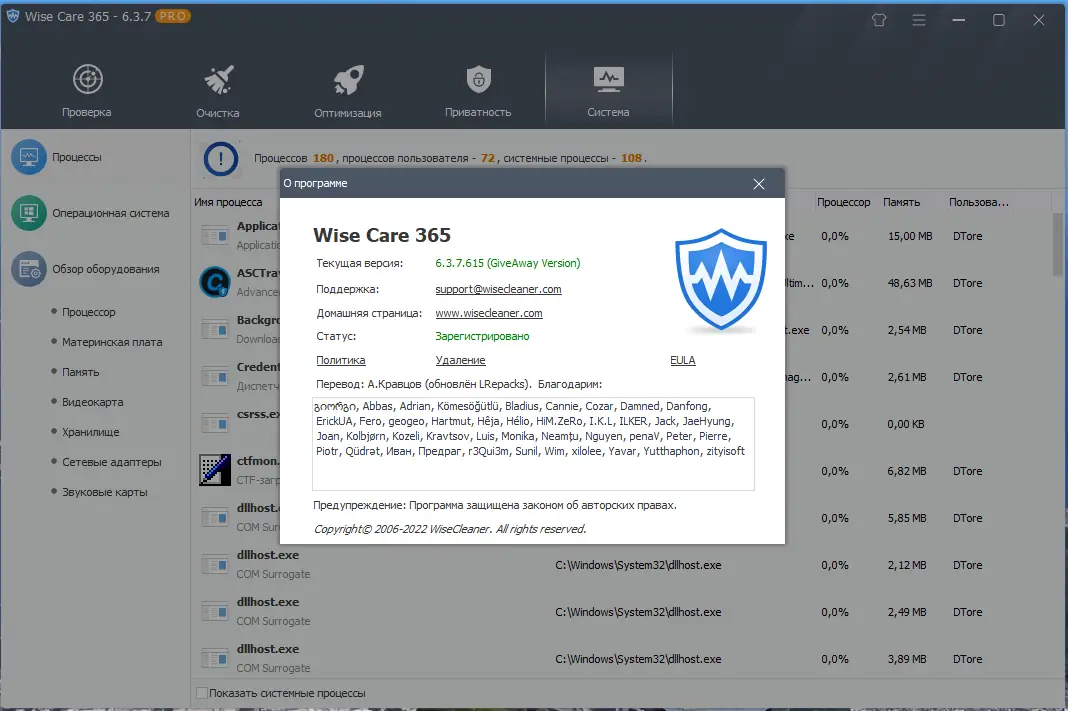
Task: Select Сетевые адаптеры in the sidebar
Action: (x=112, y=462)
